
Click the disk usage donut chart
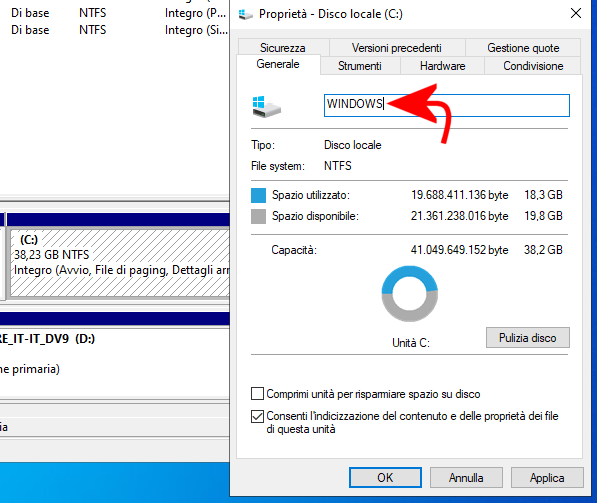(x=410, y=294)
